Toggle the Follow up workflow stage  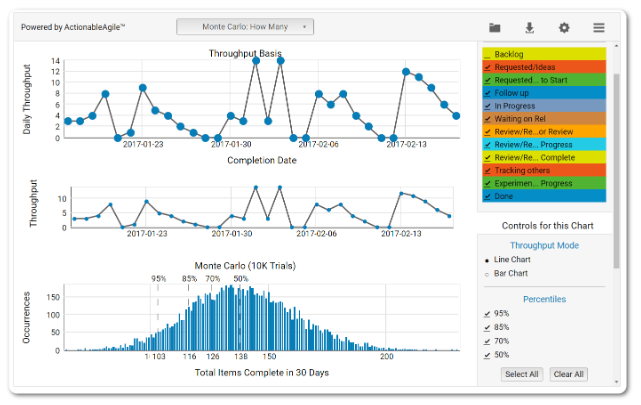pyautogui.click(x=487, y=92)
